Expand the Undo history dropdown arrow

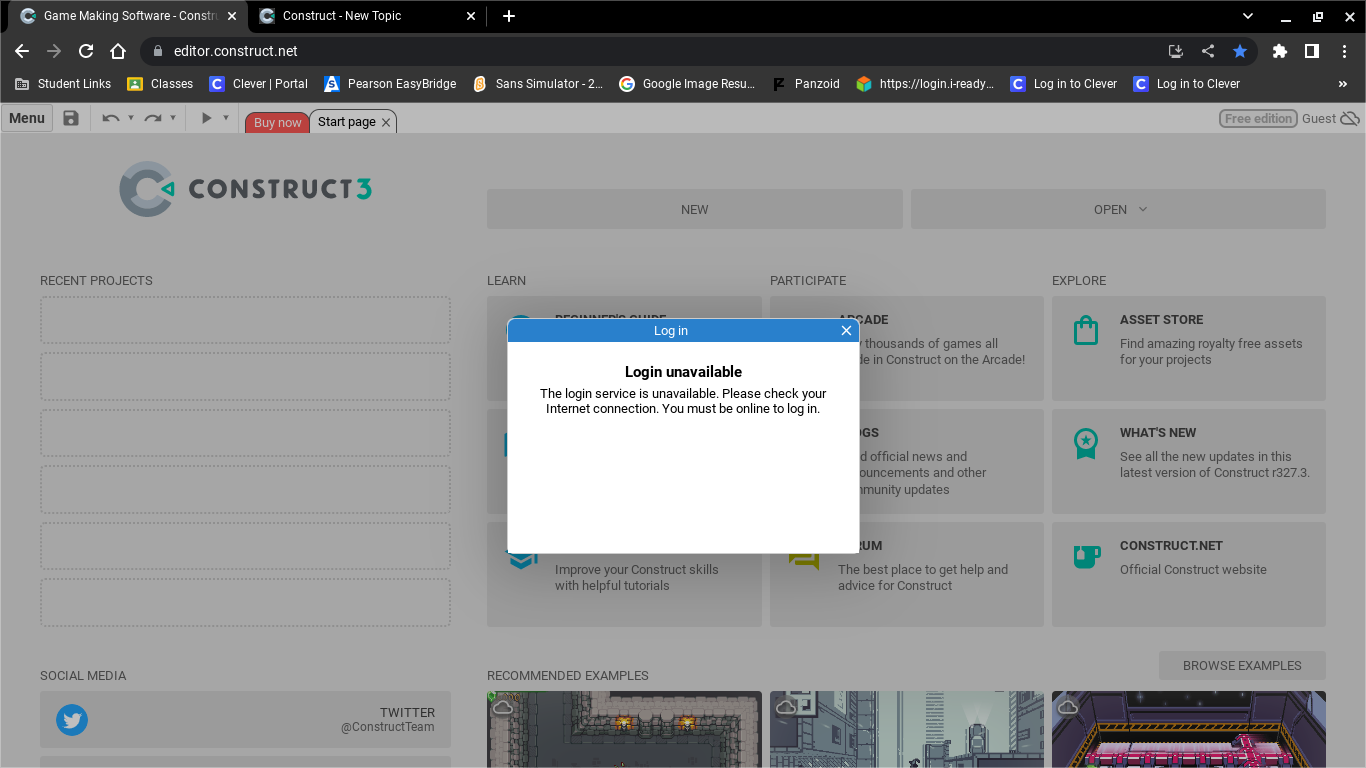(131, 118)
